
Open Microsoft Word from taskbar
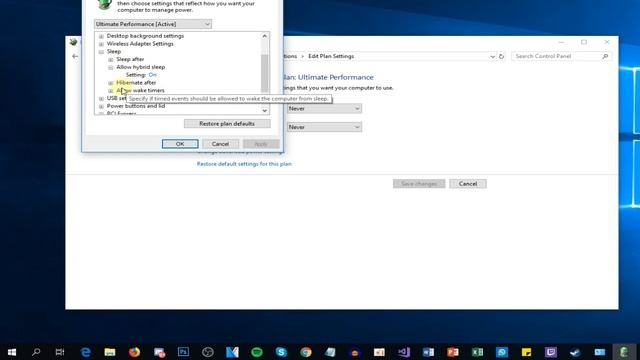point(428,352)
